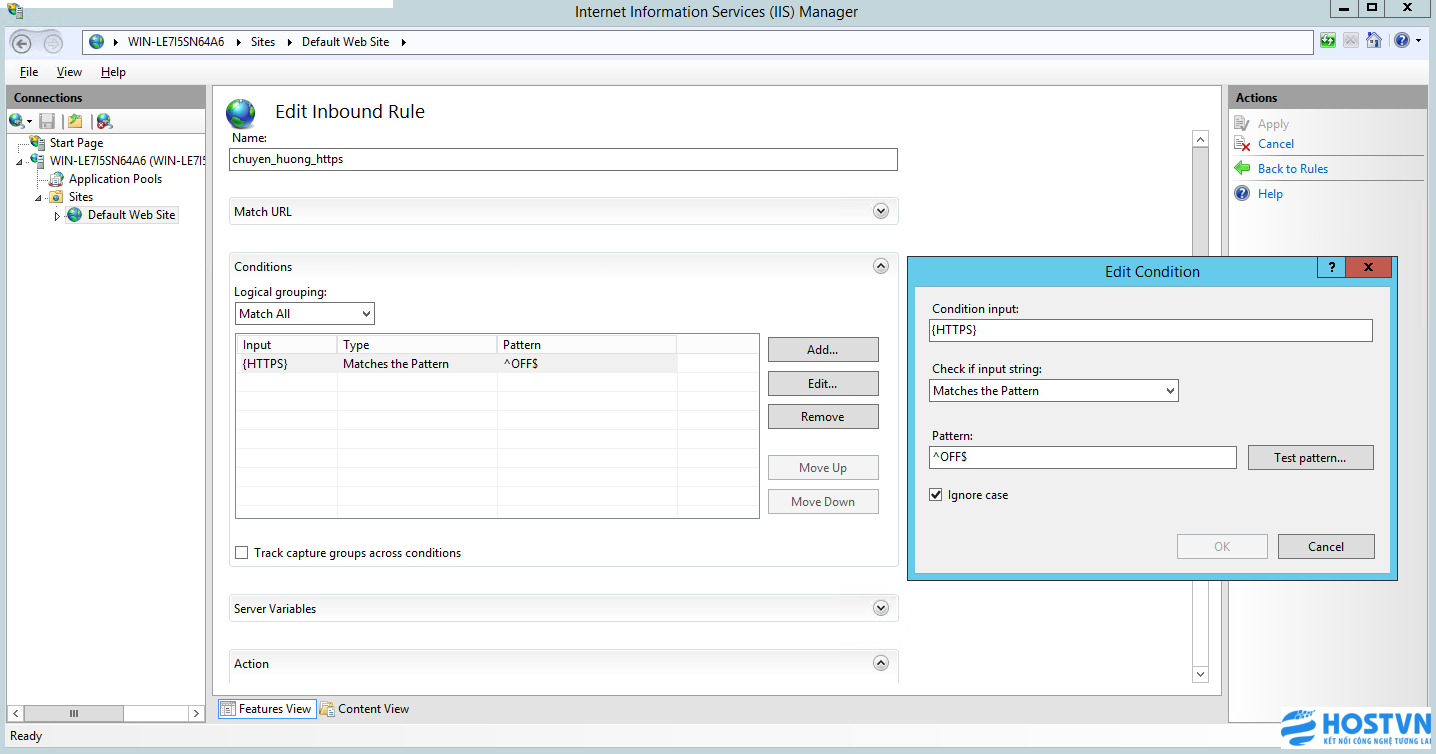Screen dimensions: 1436x754
Task: Click the Start Page tree icon
Action: 38,143
